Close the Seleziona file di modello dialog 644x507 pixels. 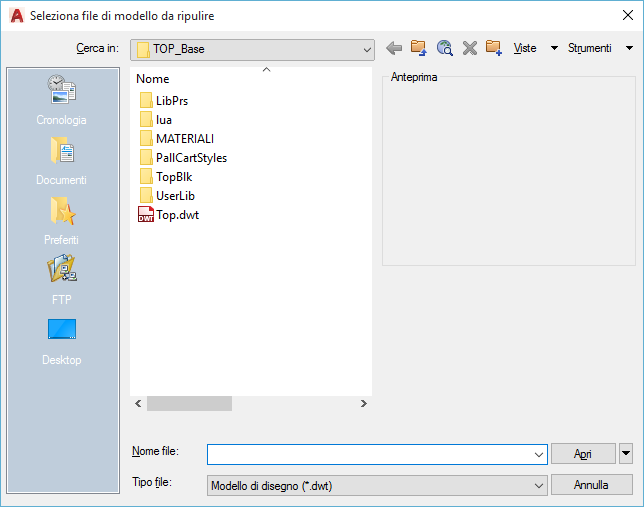628,15
